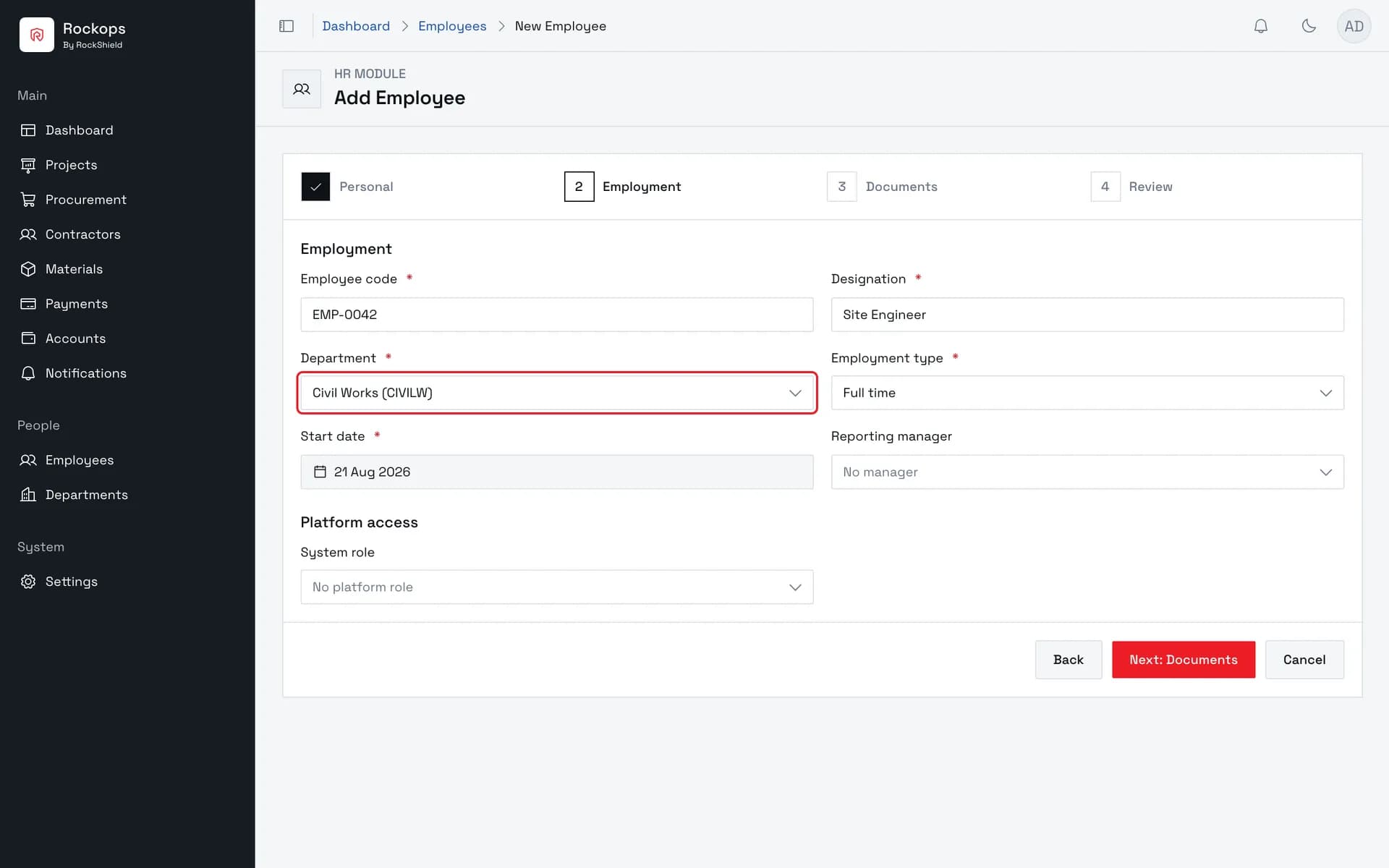Viewport: 1389px width, 868px height.
Task: Click the HR MODULE label
Action: pos(370,74)
